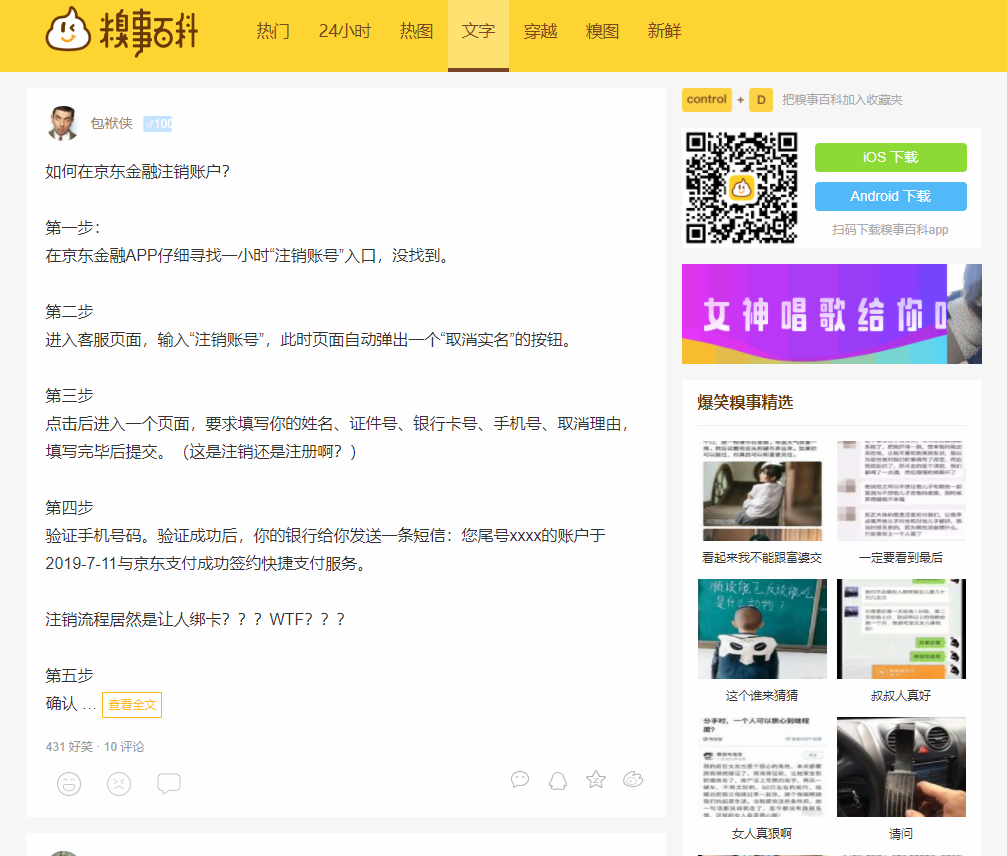This screenshot has width=1007, height=856.
Task: Click the 包袱侠 user avatar
Action: (x=62, y=123)
